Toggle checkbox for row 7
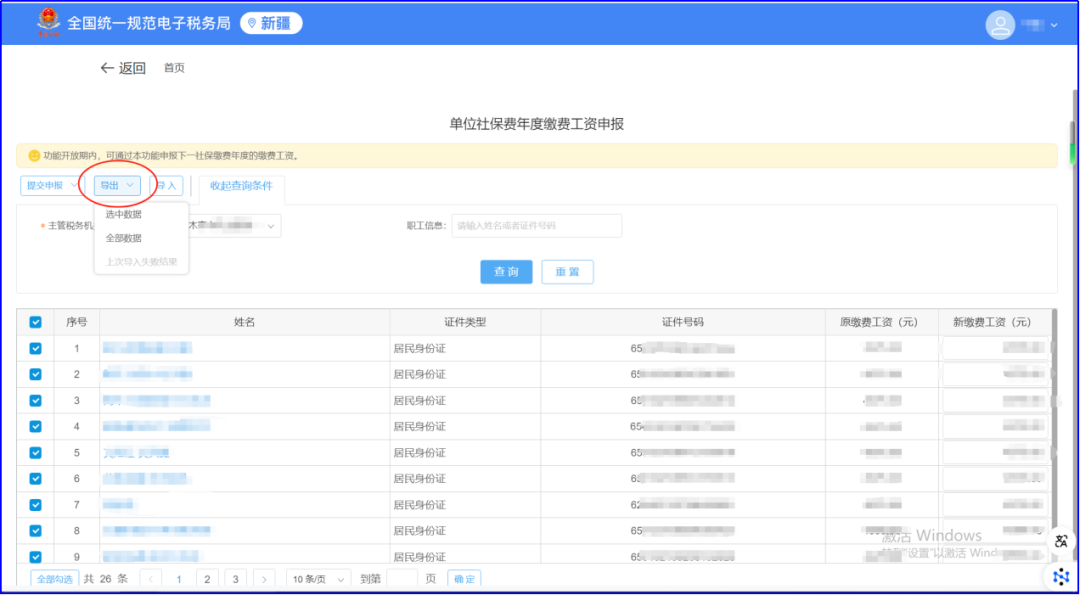The image size is (1080, 595). pyautogui.click(x=35, y=504)
